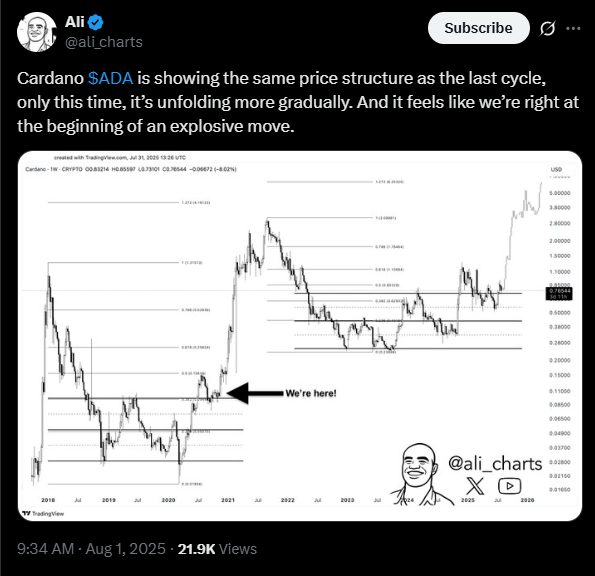Click the cartoon face watermark in chart
This screenshot has height=576, width=595.
419,473
